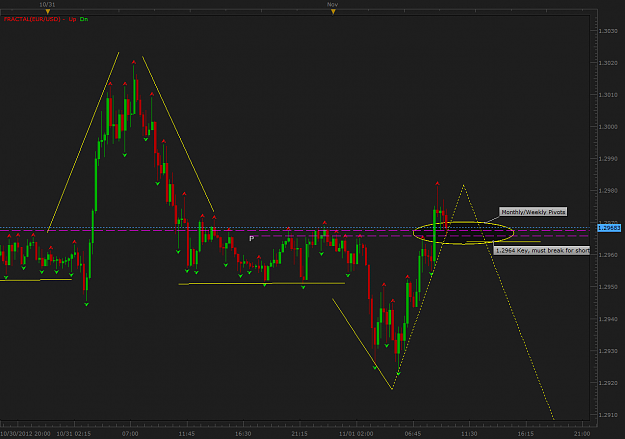Click the 11:45 time axis label
625x439 pixels.
tap(187, 433)
